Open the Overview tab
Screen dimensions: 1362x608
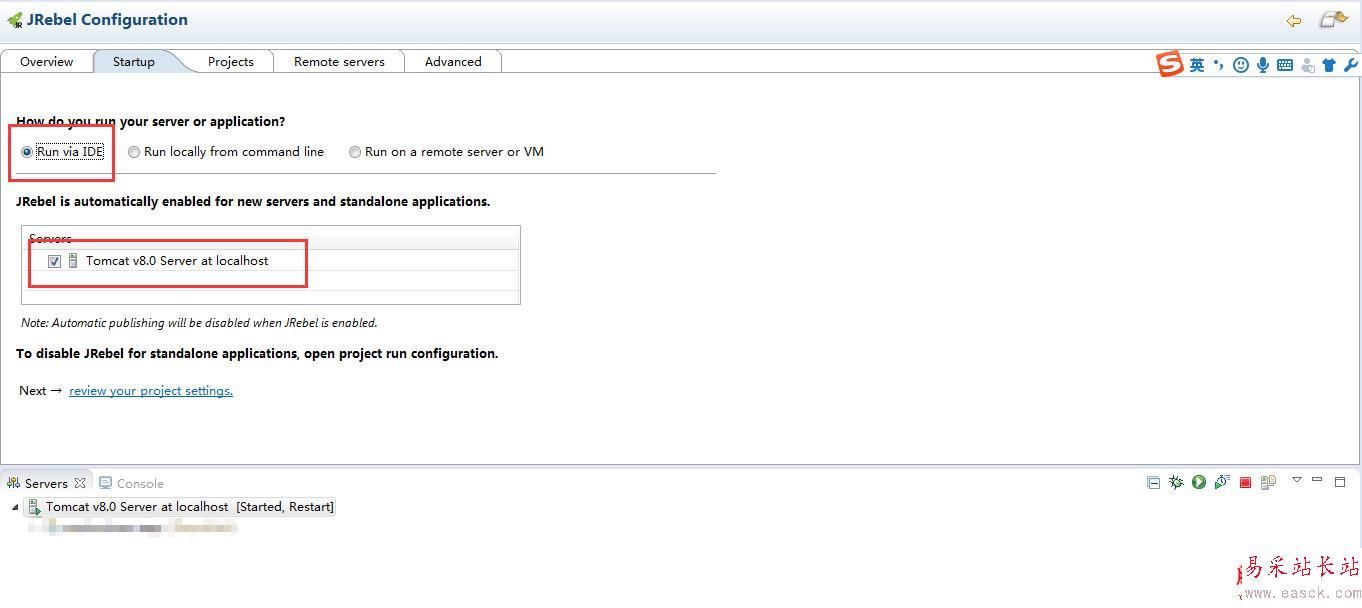click(x=47, y=62)
